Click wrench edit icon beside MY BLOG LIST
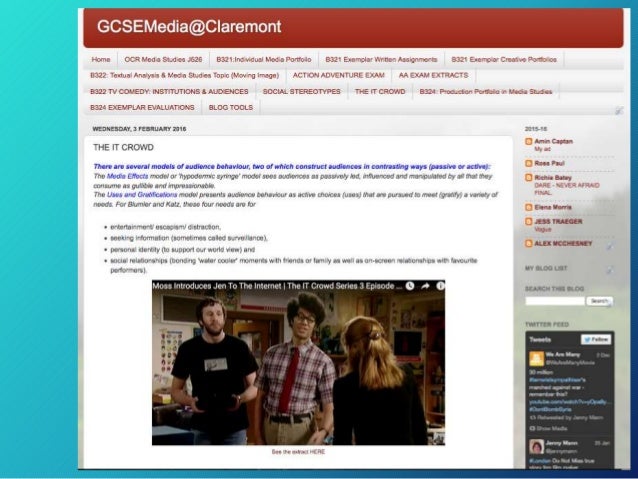638x479 pixels. point(610,270)
